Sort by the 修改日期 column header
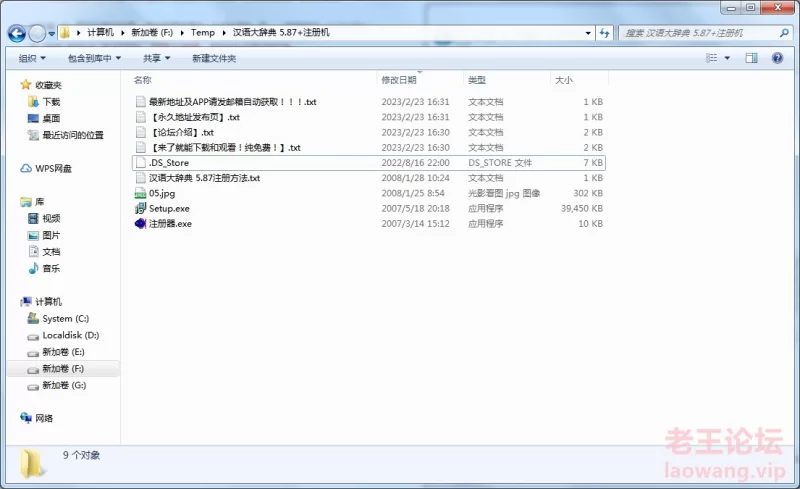800x489 pixels. [x=399, y=80]
